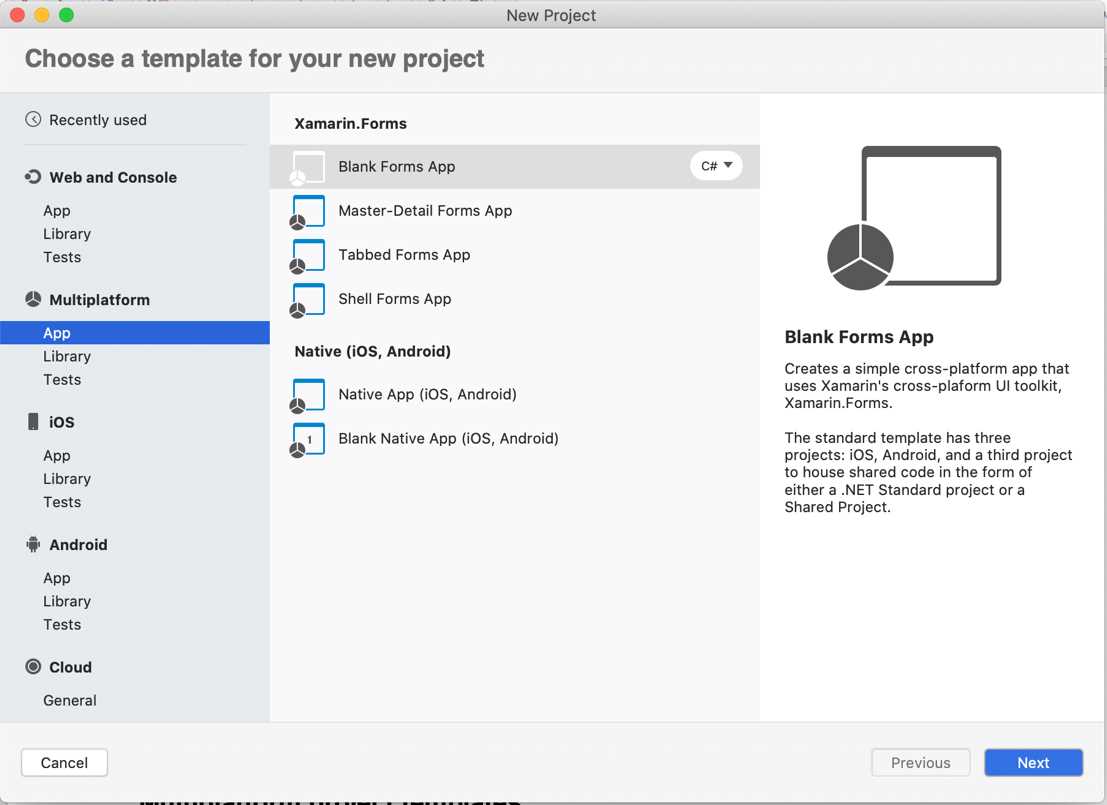Click the Cancel button

pos(64,762)
